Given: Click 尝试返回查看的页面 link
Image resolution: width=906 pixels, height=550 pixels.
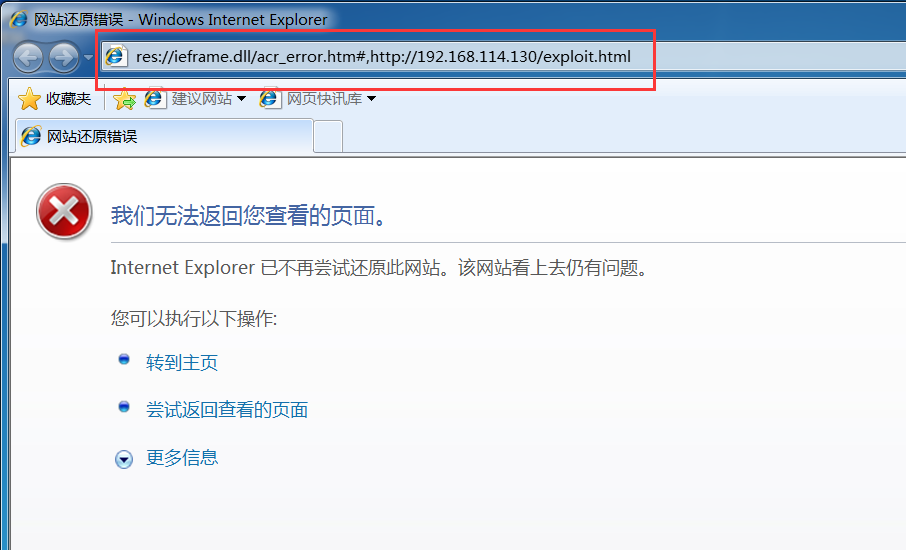Looking at the screenshot, I should [227, 410].
